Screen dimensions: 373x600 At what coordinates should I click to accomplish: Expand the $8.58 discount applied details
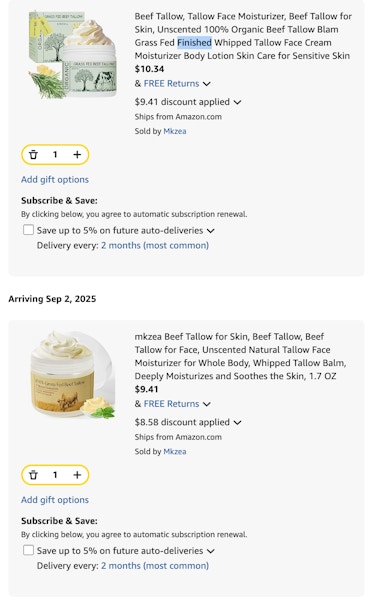point(237,422)
